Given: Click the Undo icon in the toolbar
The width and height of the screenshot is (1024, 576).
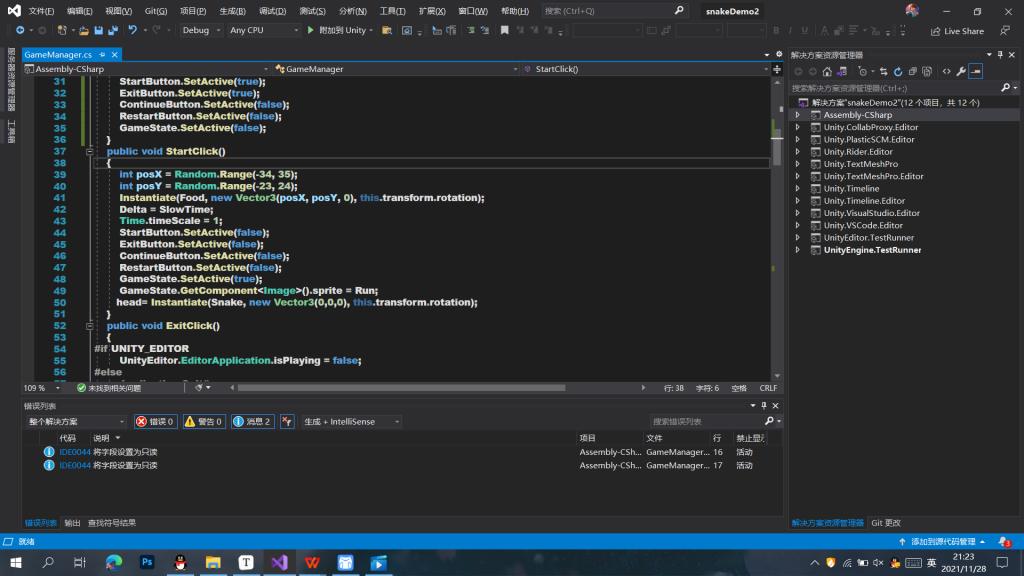Looking at the screenshot, I should (x=132, y=31).
